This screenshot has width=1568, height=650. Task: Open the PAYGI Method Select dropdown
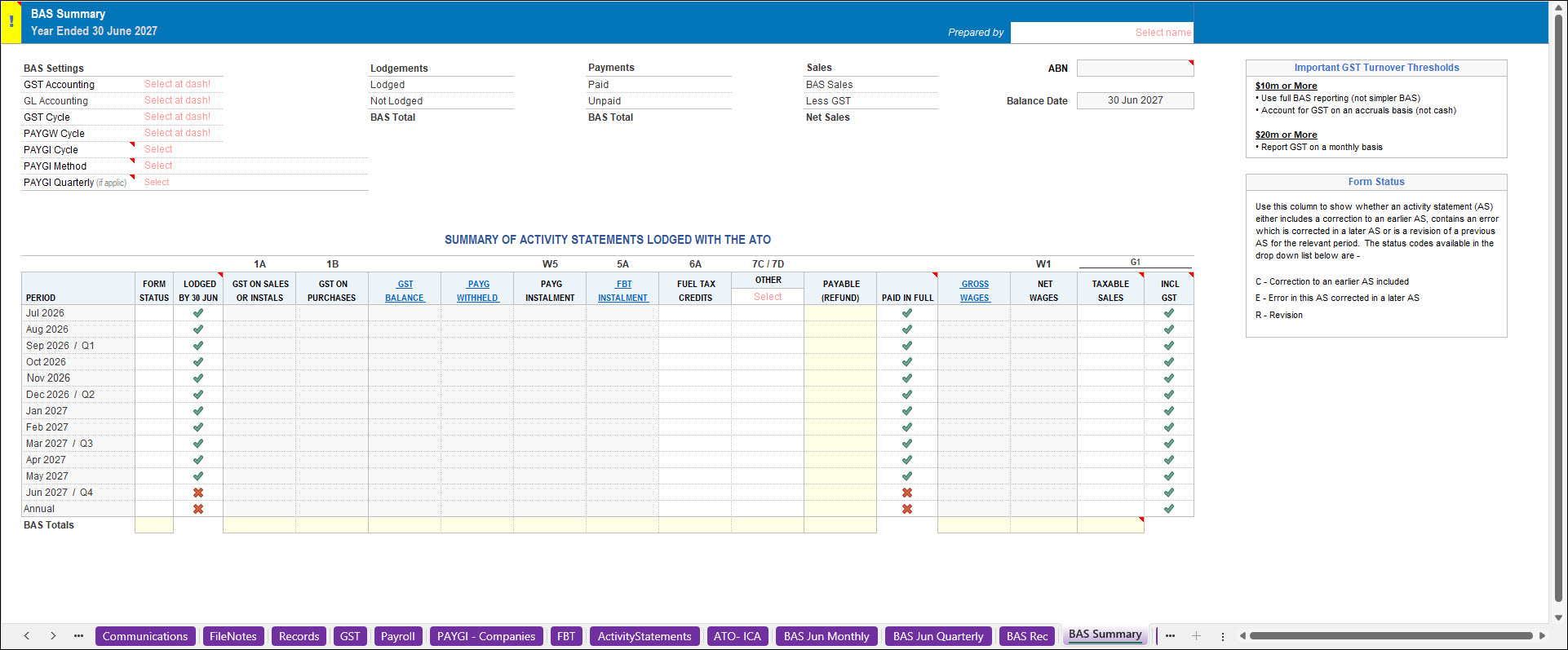pos(158,166)
